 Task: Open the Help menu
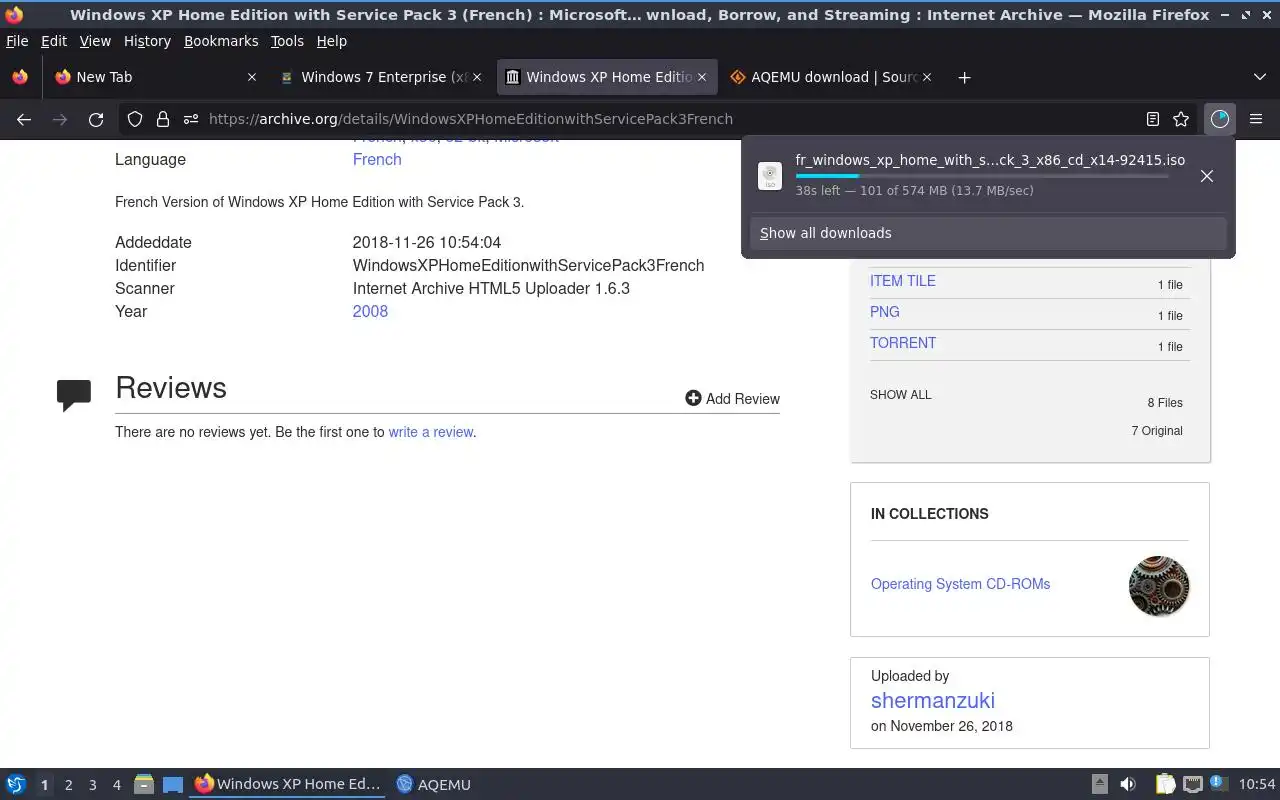click(x=331, y=41)
